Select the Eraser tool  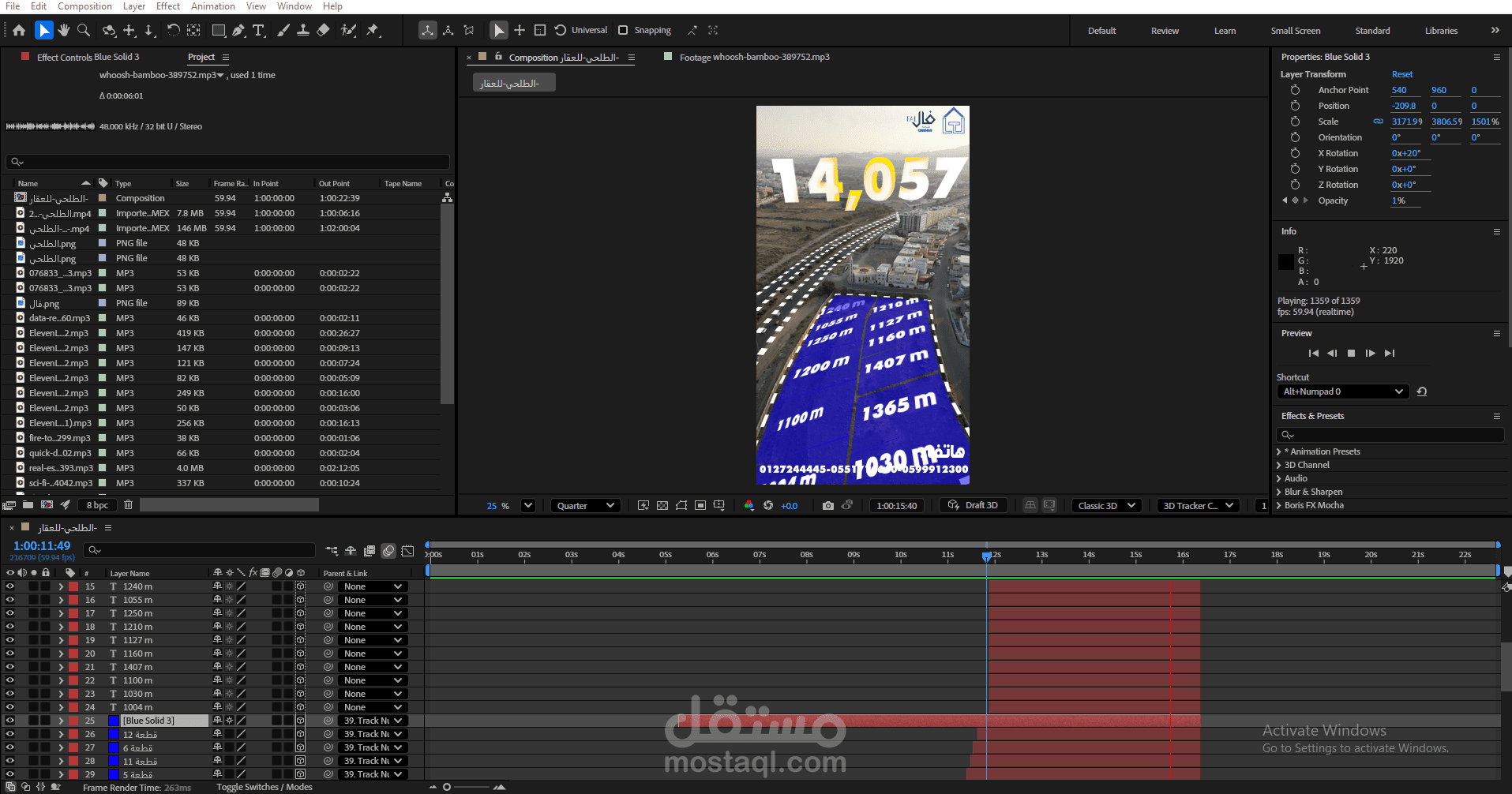coord(323,31)
